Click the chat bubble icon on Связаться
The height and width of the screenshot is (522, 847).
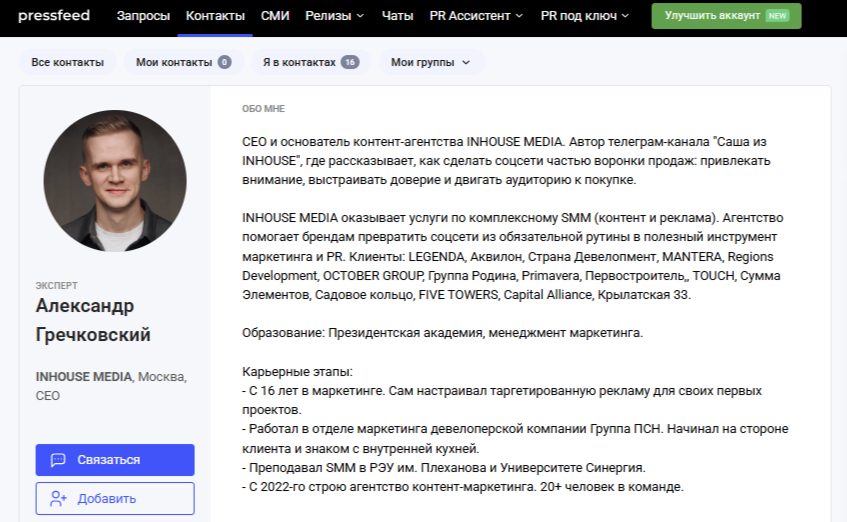tap(58, 460)
